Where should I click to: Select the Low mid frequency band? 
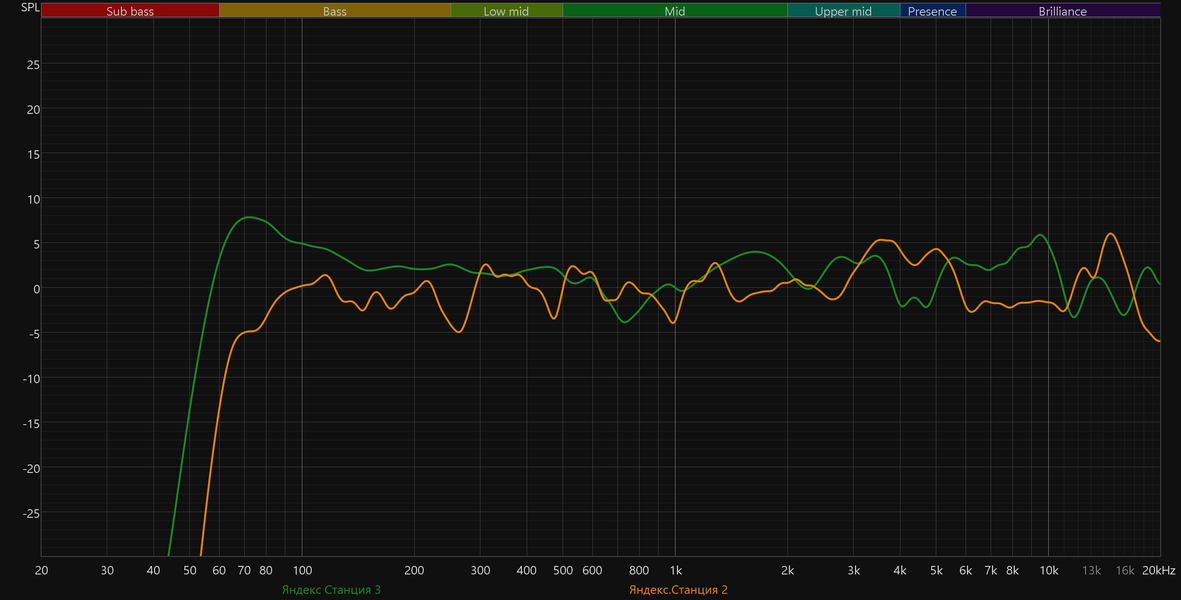(x=507, y=11)
